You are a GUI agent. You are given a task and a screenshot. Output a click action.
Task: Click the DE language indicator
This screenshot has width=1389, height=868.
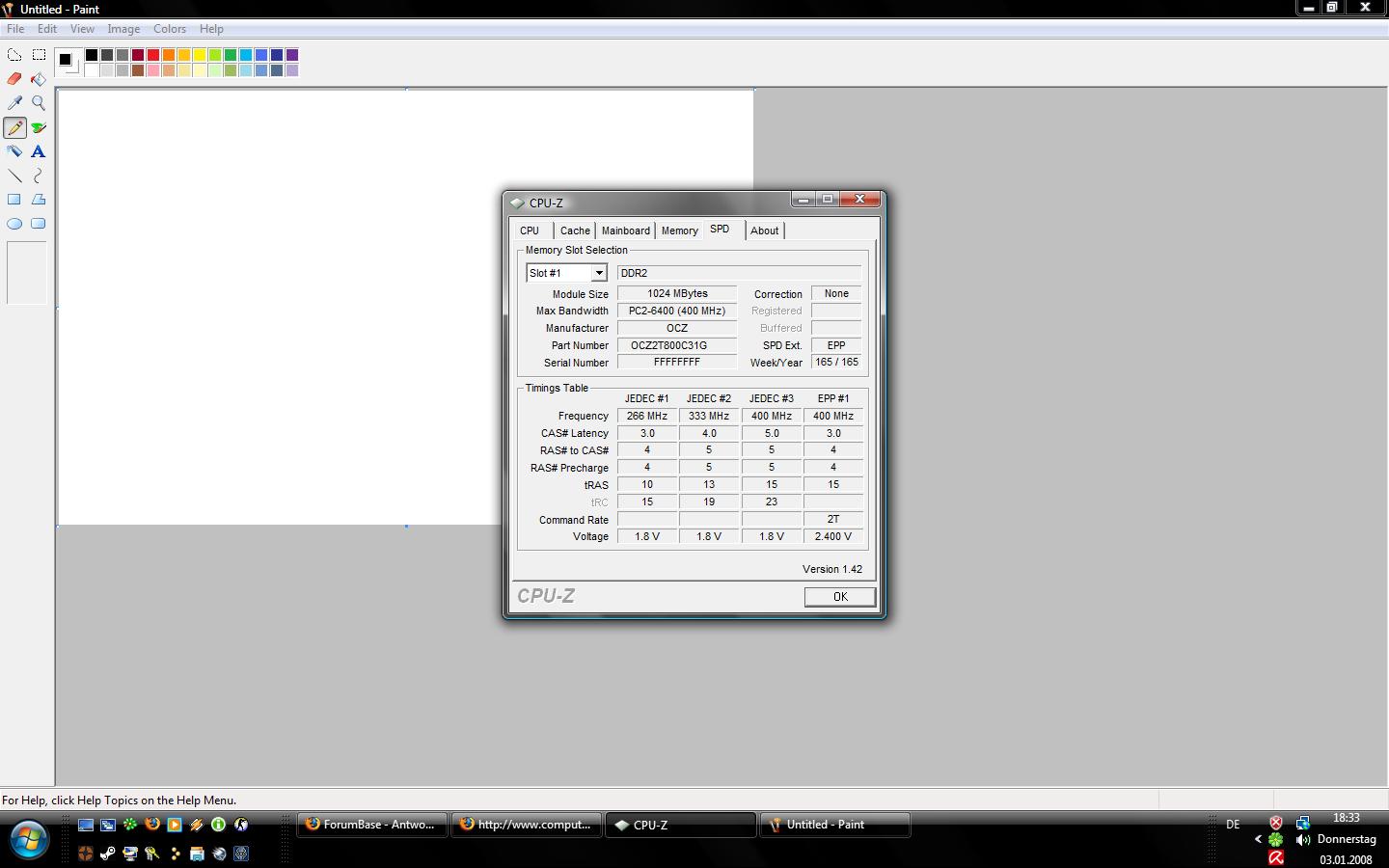(x=1233, y=825)
